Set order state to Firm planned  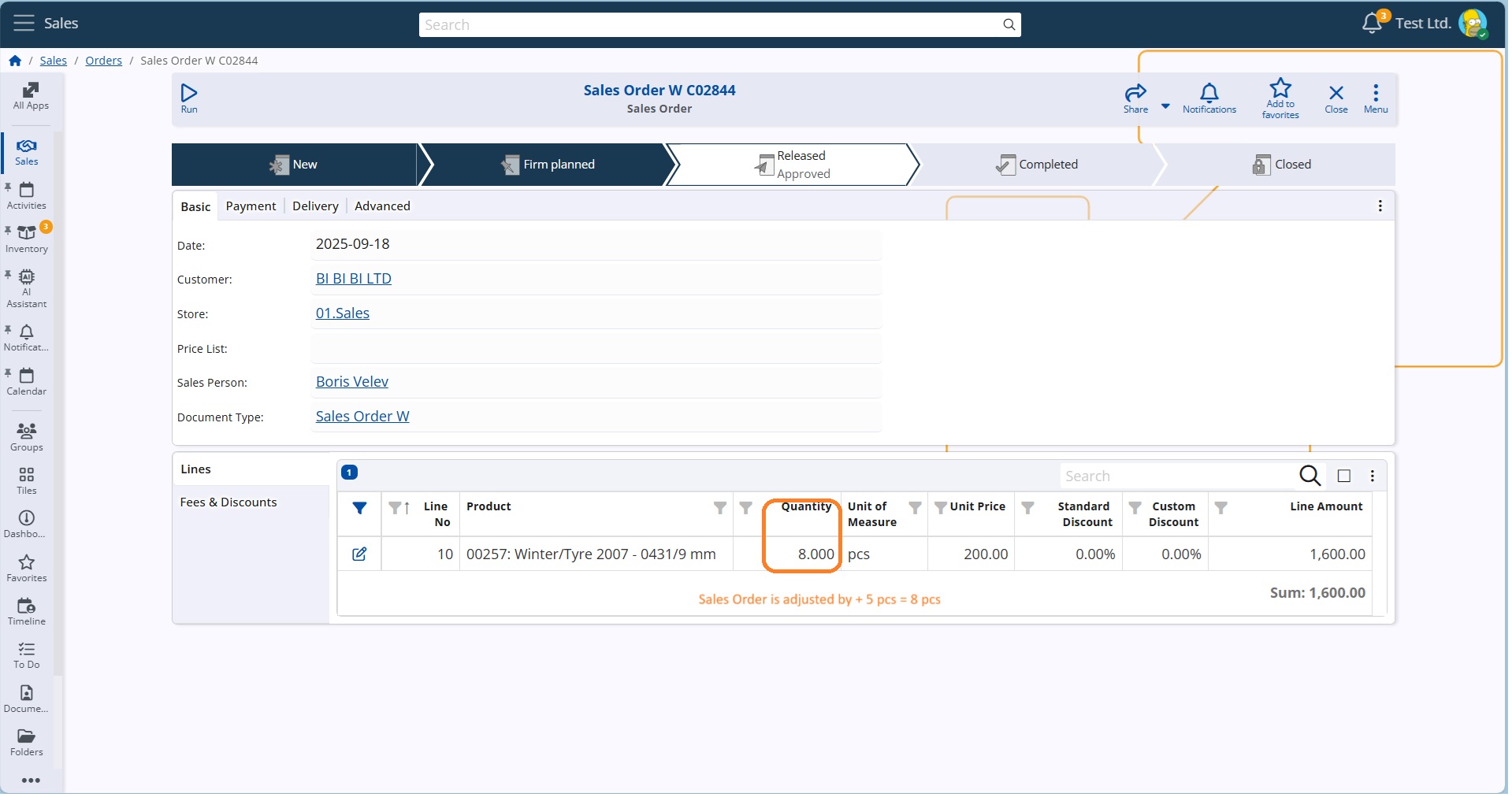(x=549, y=165)
